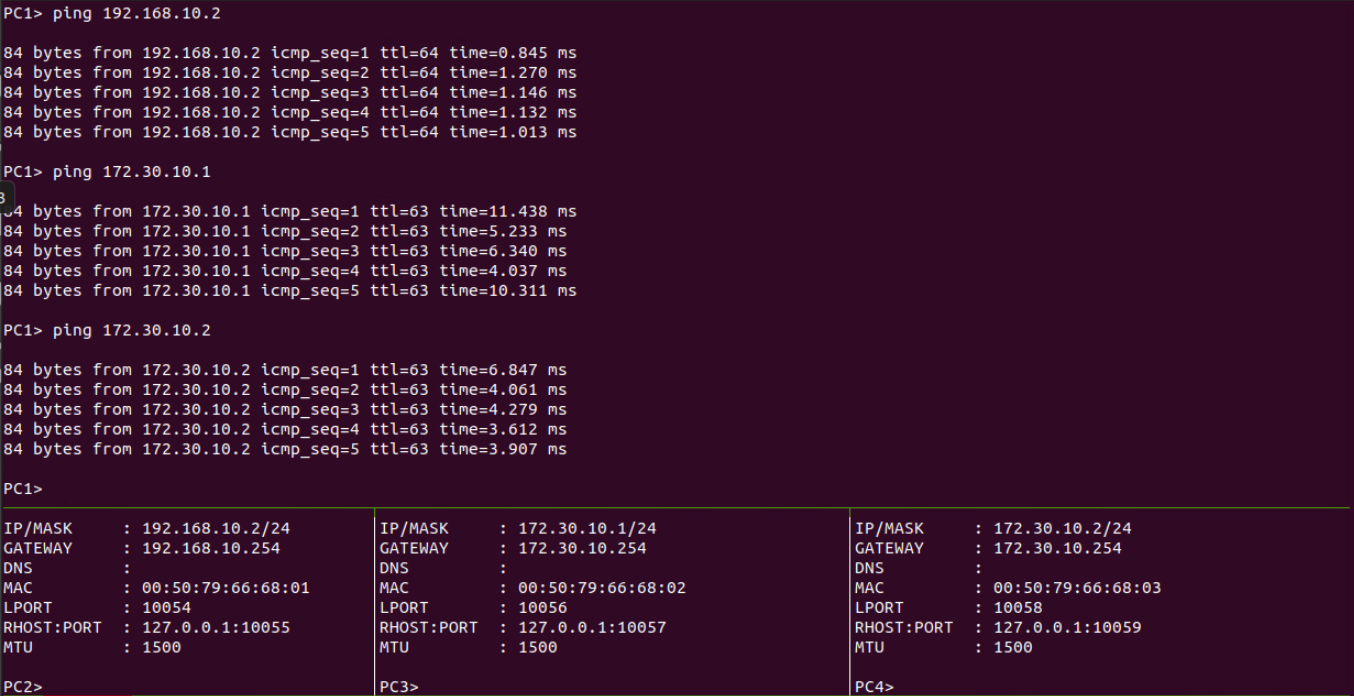This screenshot has height=696, width=1354.
Task: Click the reply line with time=1.146 ms
Action: pyautogui.click(x=290, y=92)
